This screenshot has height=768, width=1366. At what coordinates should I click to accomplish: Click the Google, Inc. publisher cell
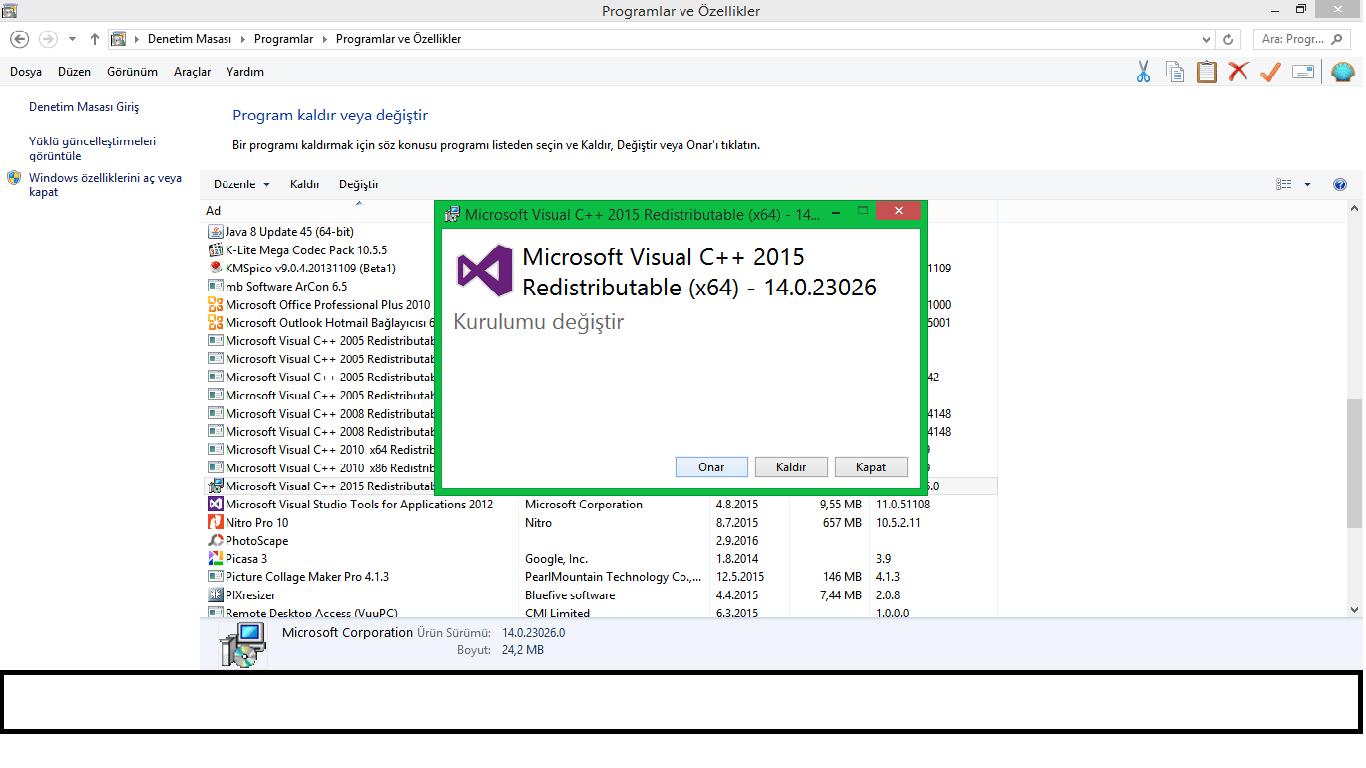pyautogui.click(x=556, y=559)
